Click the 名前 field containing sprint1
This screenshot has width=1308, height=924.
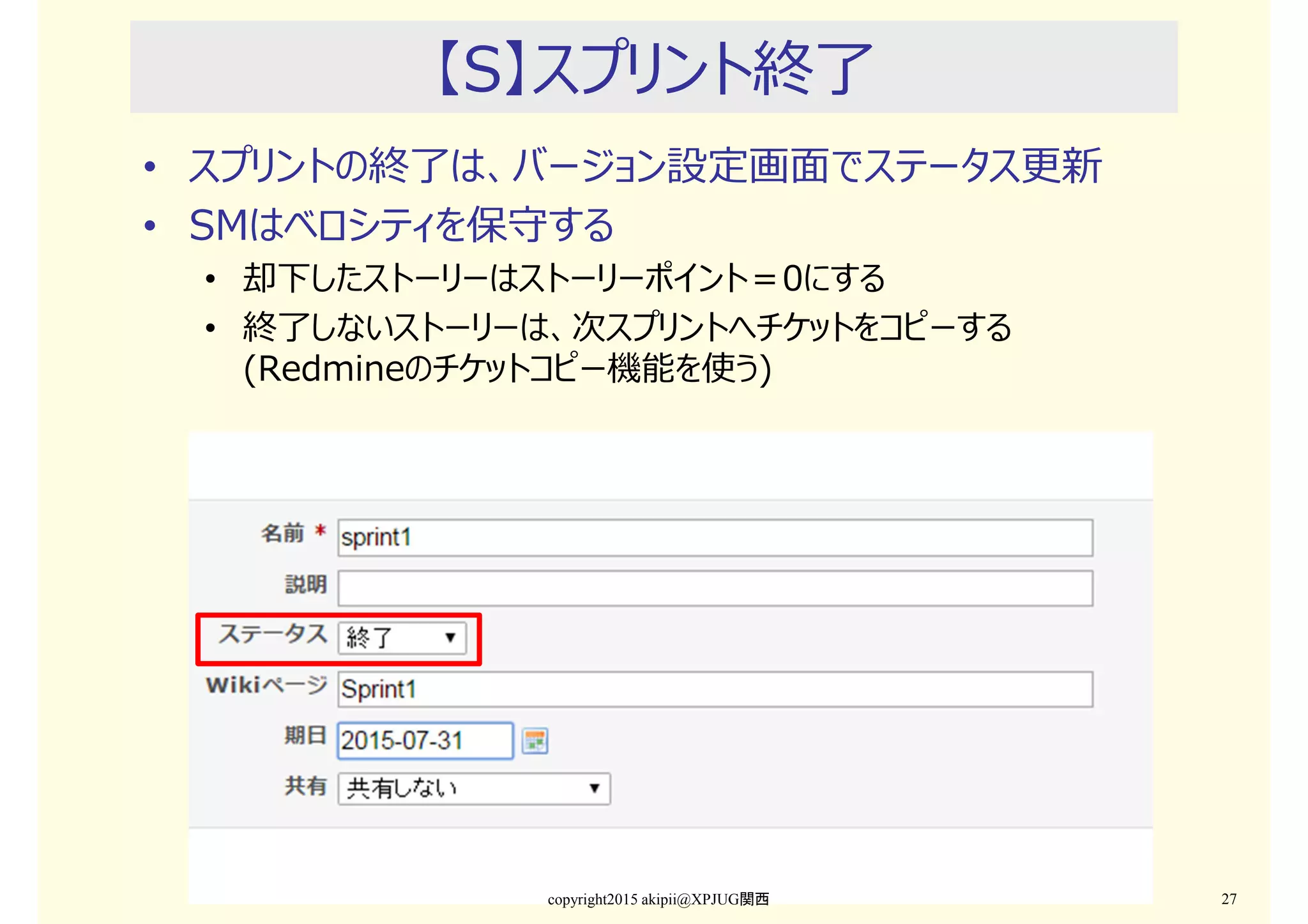coord(715,538)
